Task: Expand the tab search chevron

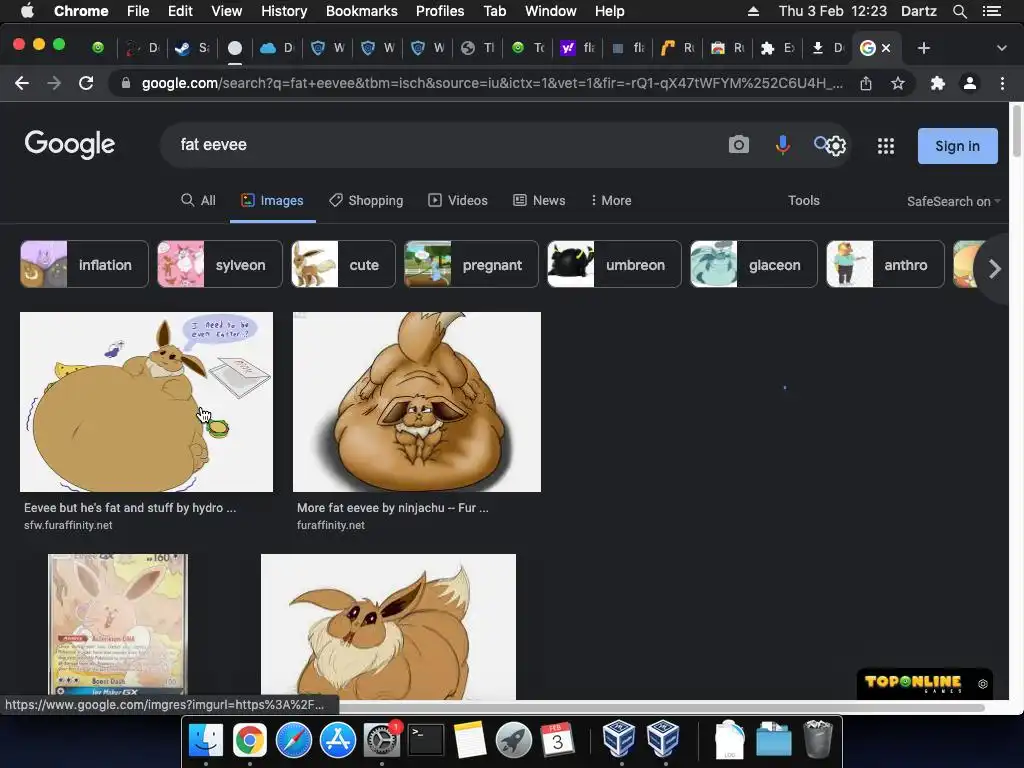Action: coord(1002,48)
